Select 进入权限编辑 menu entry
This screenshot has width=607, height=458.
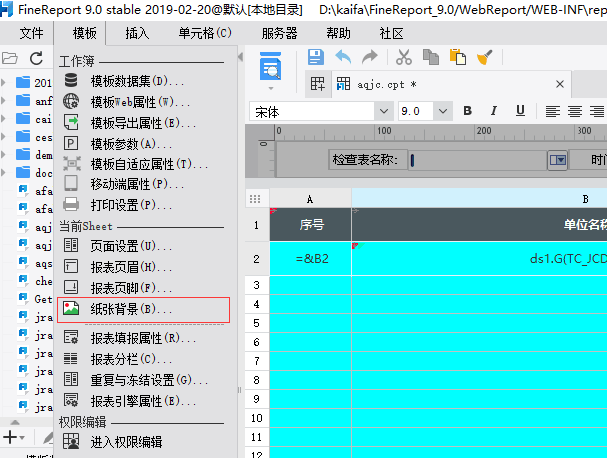point(126,441)
